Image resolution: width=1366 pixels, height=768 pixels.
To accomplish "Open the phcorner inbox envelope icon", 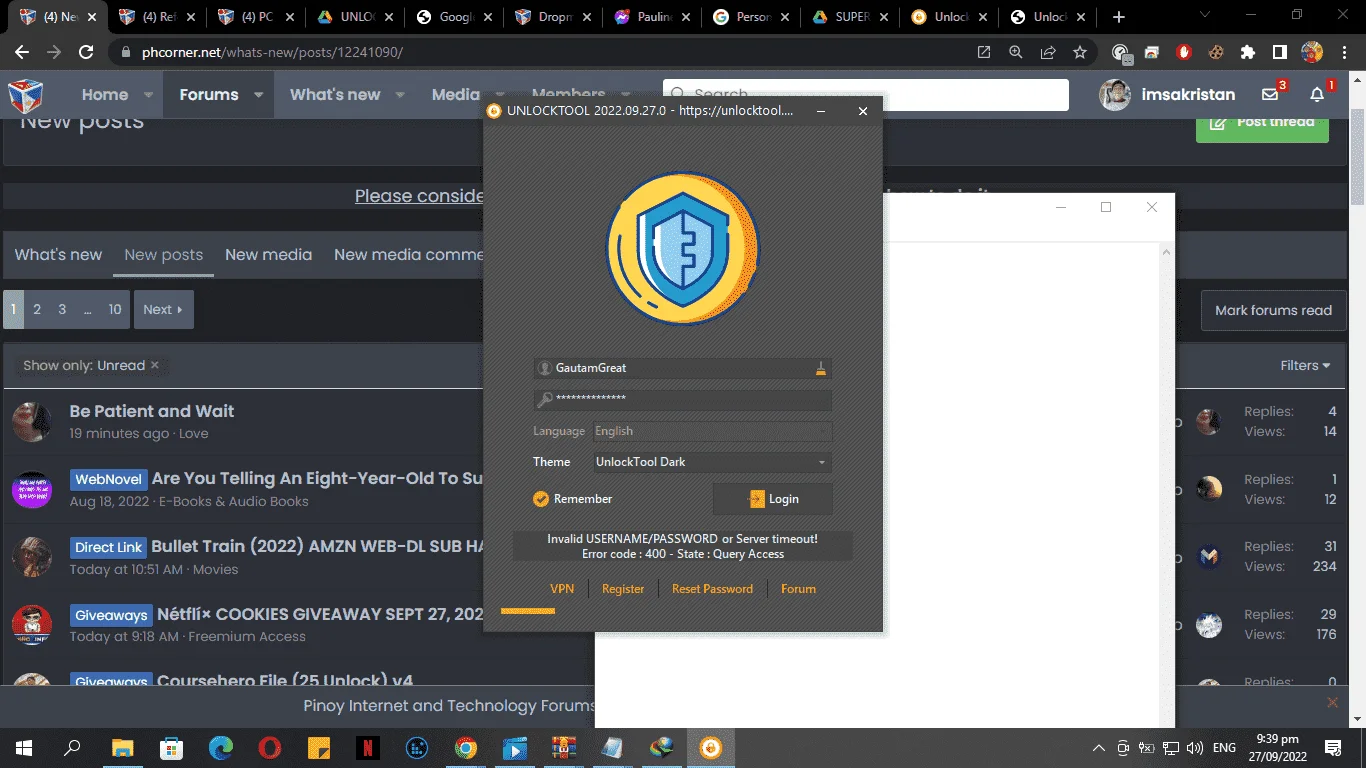I will [x=1270, y=94].
